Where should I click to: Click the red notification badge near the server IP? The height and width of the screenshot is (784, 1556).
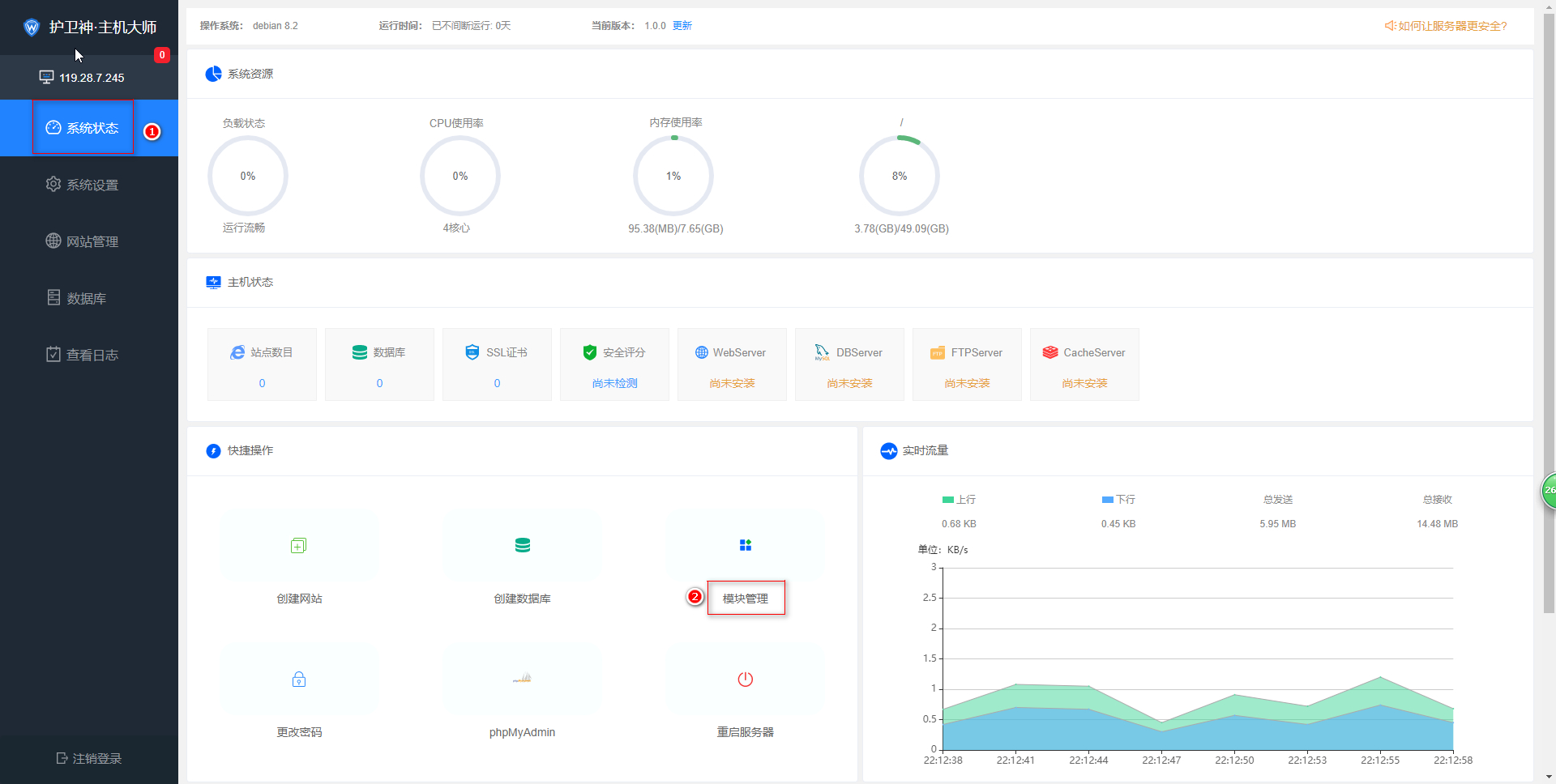coord(162,55)
